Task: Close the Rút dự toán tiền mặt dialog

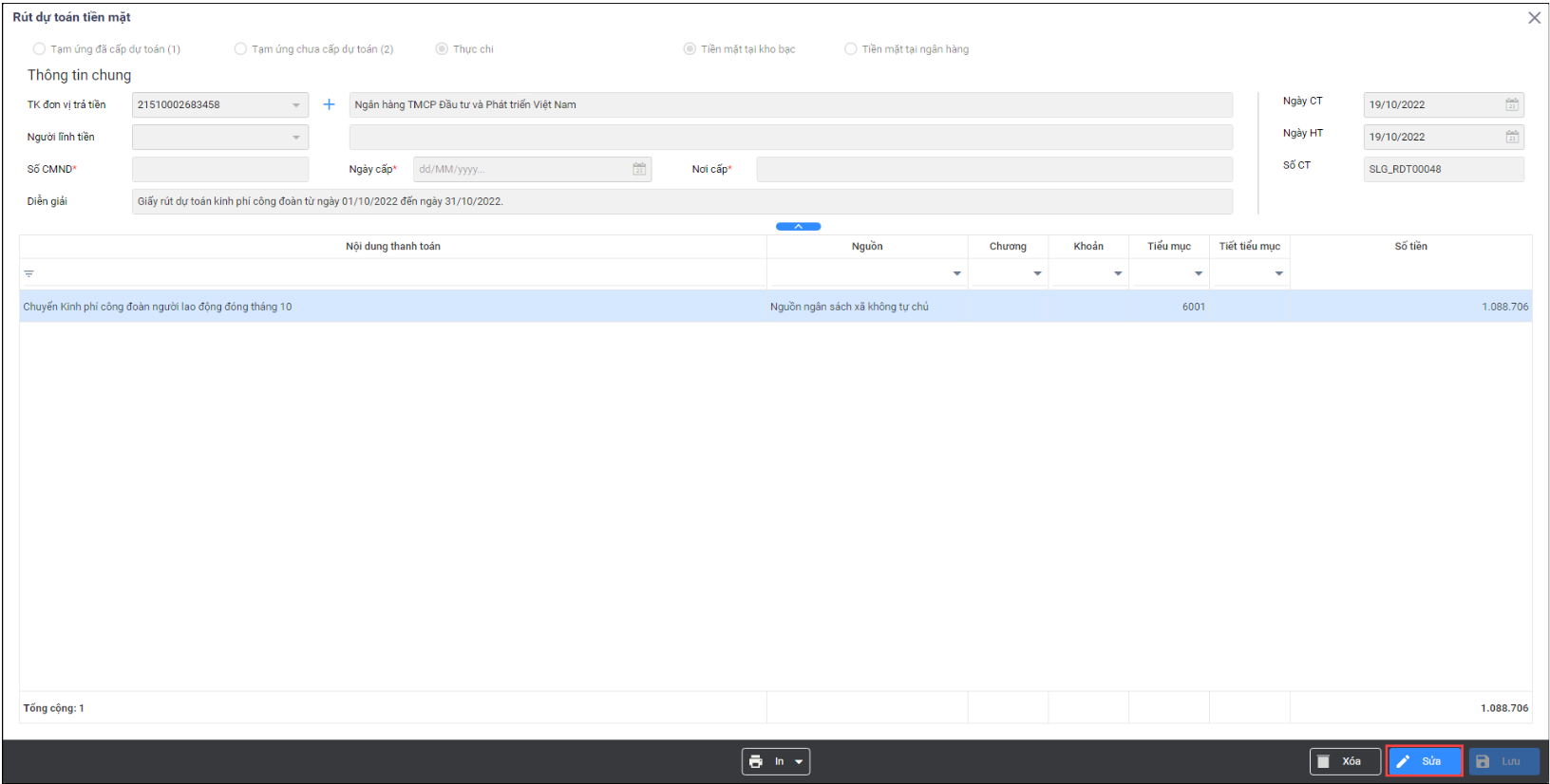Action: coord(1534,18)
